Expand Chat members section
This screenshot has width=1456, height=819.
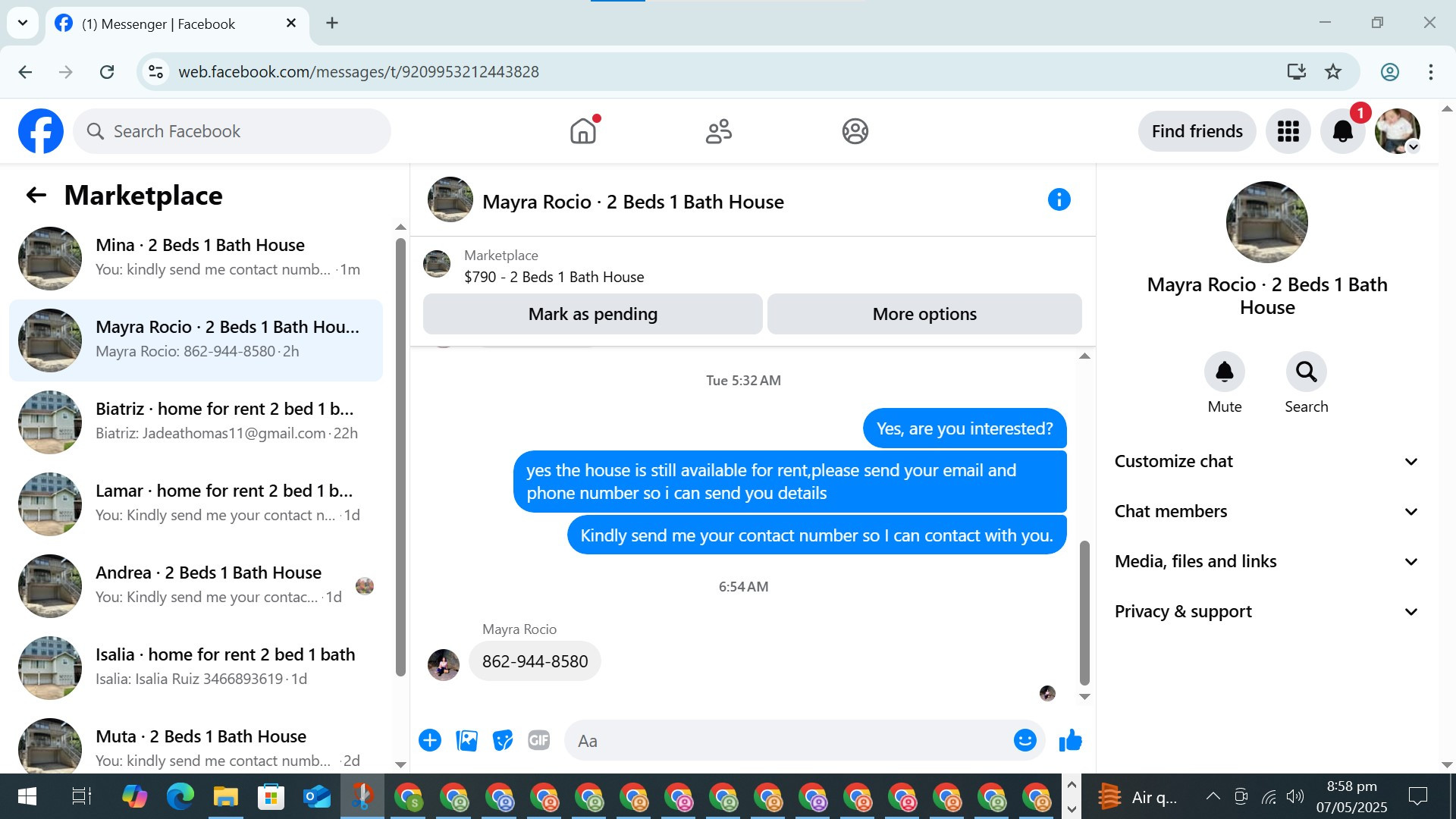click(1266, 512)
